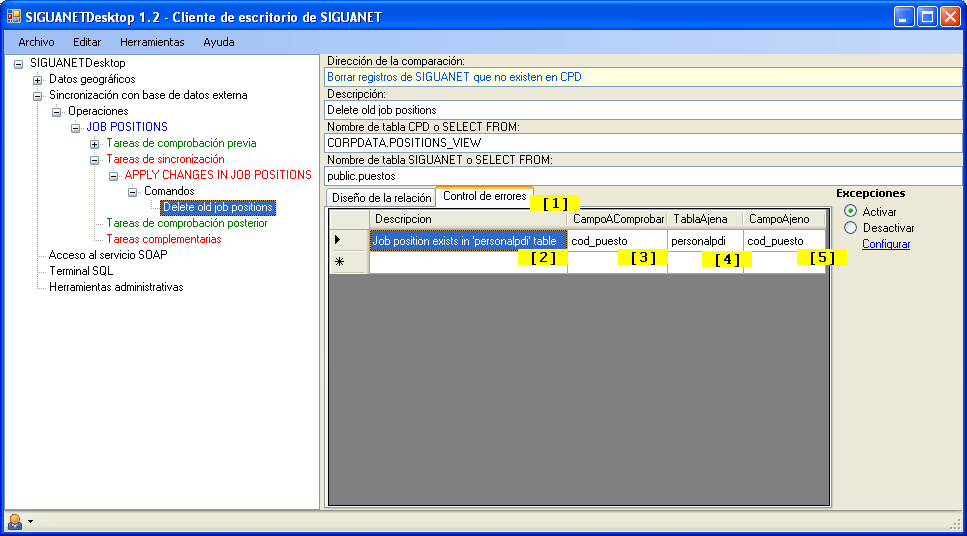Expand the Datos geográficos node
Viewport: 967px width, 536px height.
click(x=38, y=80)
